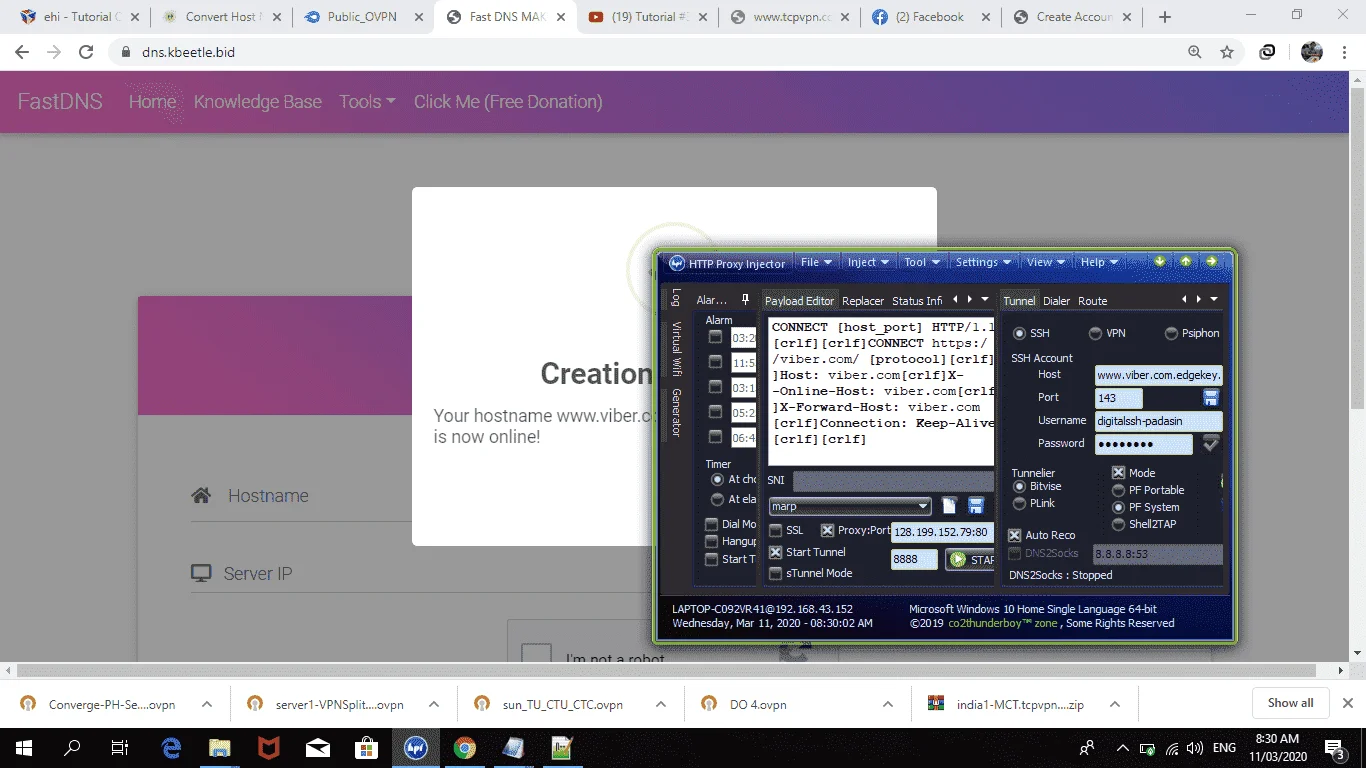Screen dimensions: 1366x768
Task: Bookmark page with the star icon
Action: pyautogui.click(x=1227, y=52)
